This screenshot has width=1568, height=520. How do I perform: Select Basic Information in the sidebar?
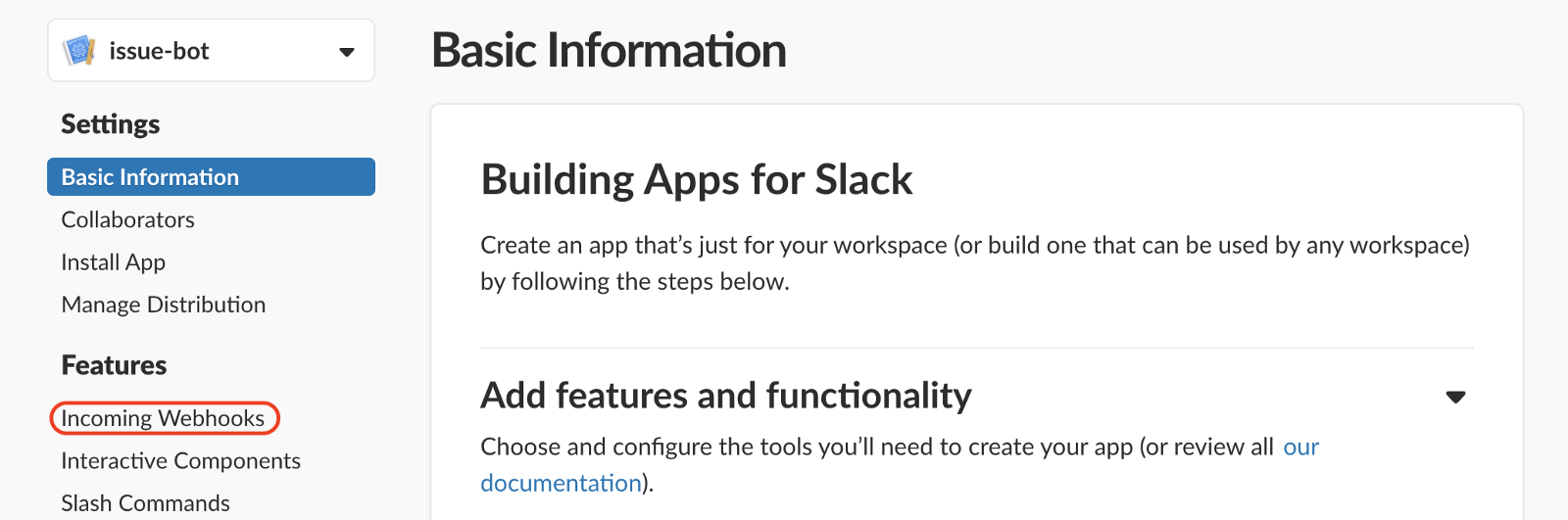[x=150, y=177]
